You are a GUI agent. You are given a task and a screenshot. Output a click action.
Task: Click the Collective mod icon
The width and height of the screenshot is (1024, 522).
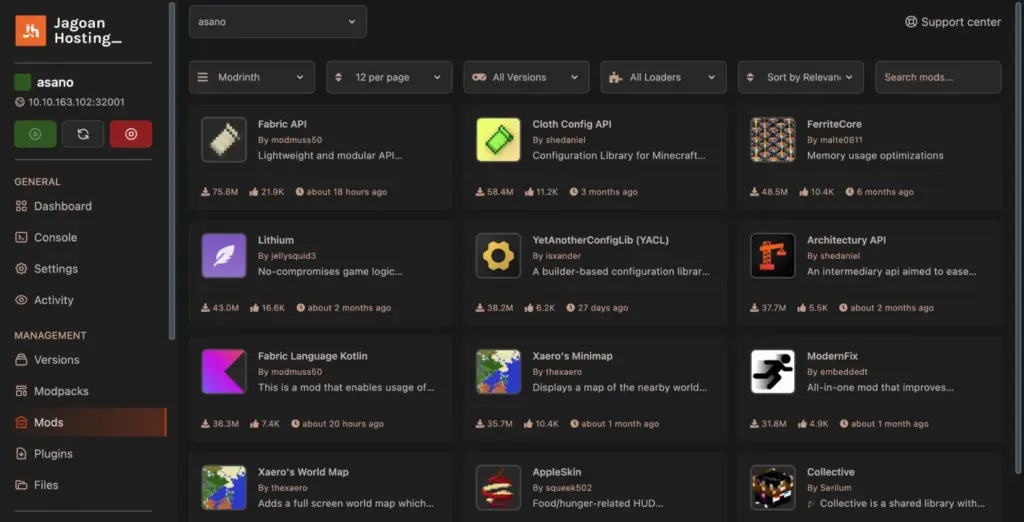773,487
